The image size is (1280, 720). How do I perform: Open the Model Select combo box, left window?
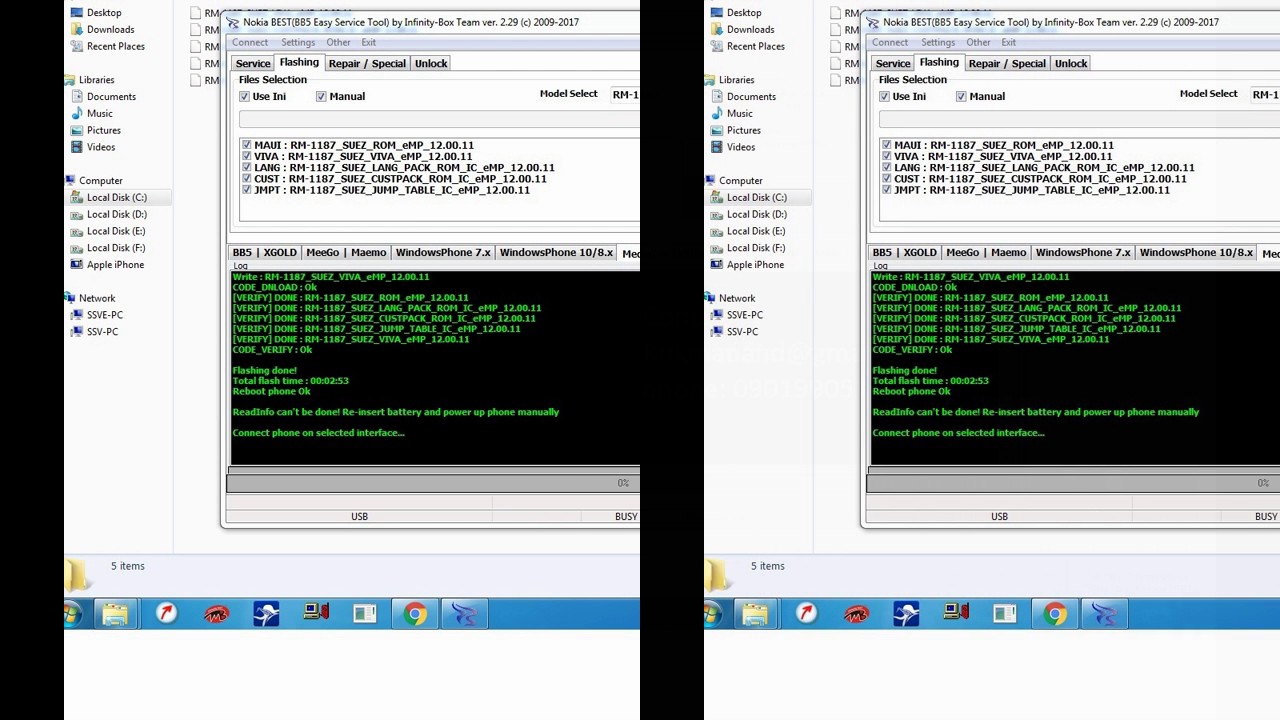pos(624,95)
